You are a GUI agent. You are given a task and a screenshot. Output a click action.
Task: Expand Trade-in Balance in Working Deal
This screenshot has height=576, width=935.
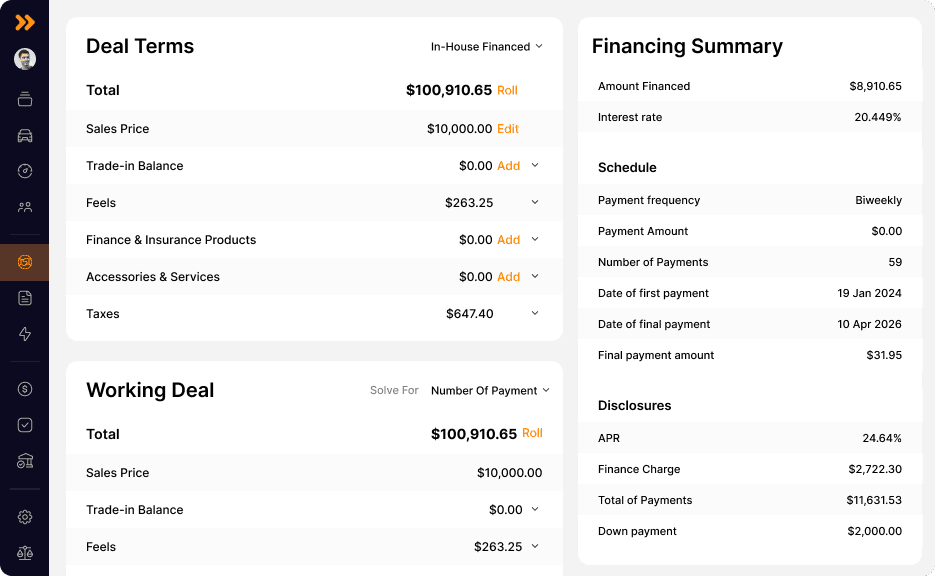click(x=535, y=510)
